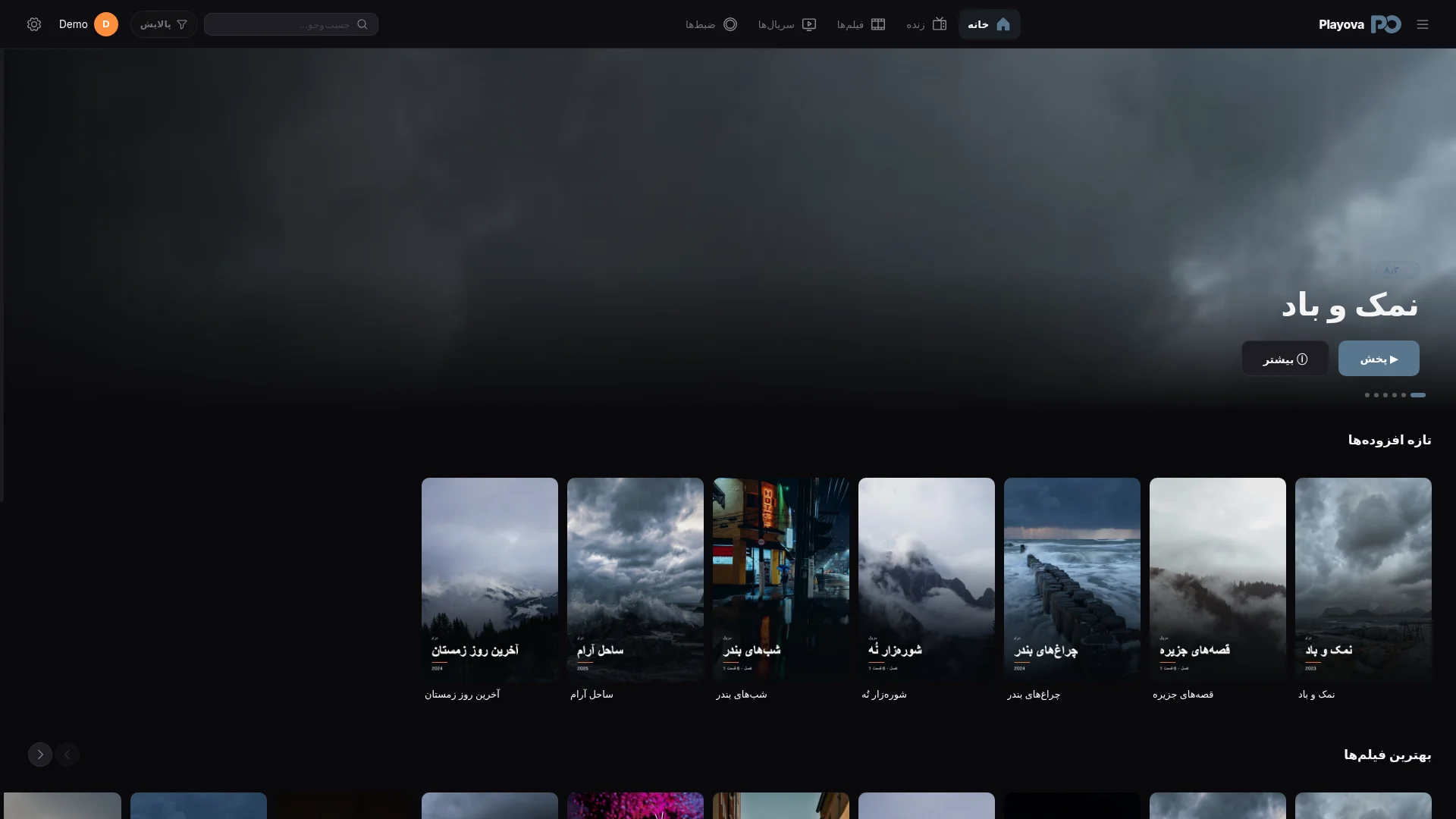Go to the زنده live TV tab
This screenshot has height=819, width=1456.
tap(927, 24)
